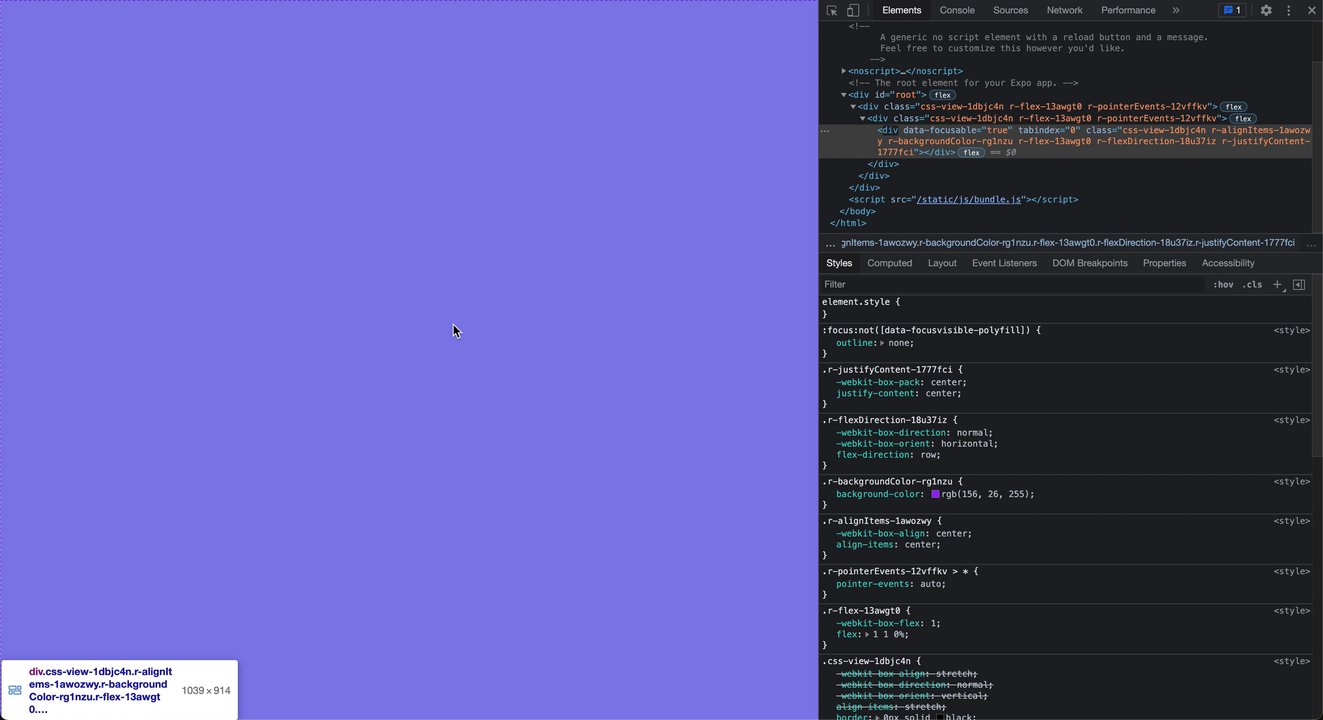This screenshot has height=720, width=1323.
Task: Open the purple background-color swatch picker
Action: pyautogui.click(x=935, y=494)
